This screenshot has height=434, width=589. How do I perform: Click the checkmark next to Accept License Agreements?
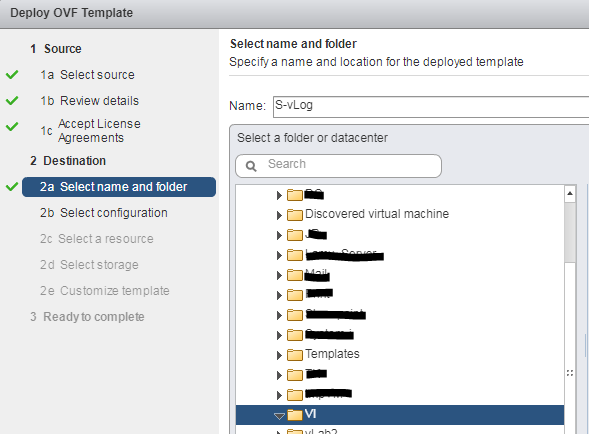(12, 126)
